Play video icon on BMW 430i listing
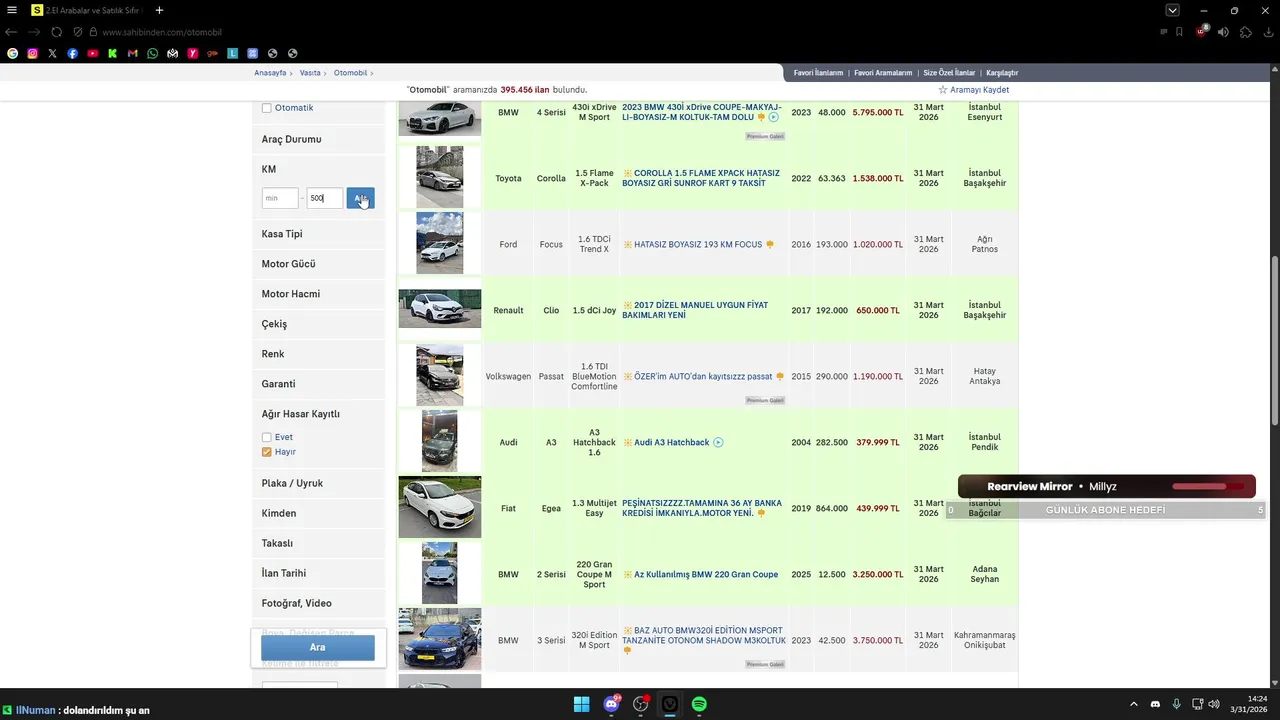This screenshot has width=1280, height=720. pyautogui.click(x=773, y=117)
